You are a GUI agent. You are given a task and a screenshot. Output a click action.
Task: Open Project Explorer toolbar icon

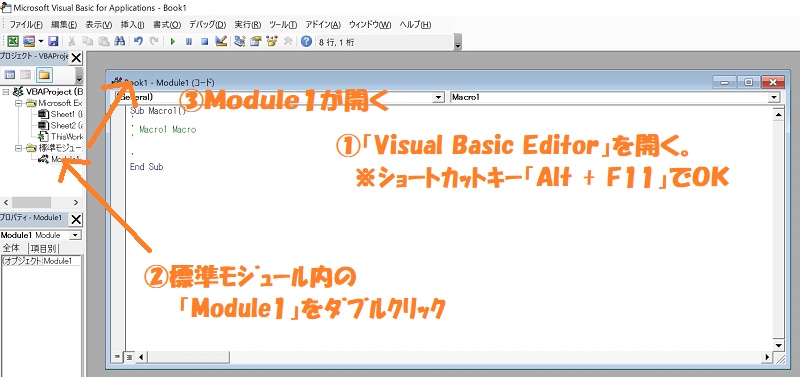click(x=239, y=41)
